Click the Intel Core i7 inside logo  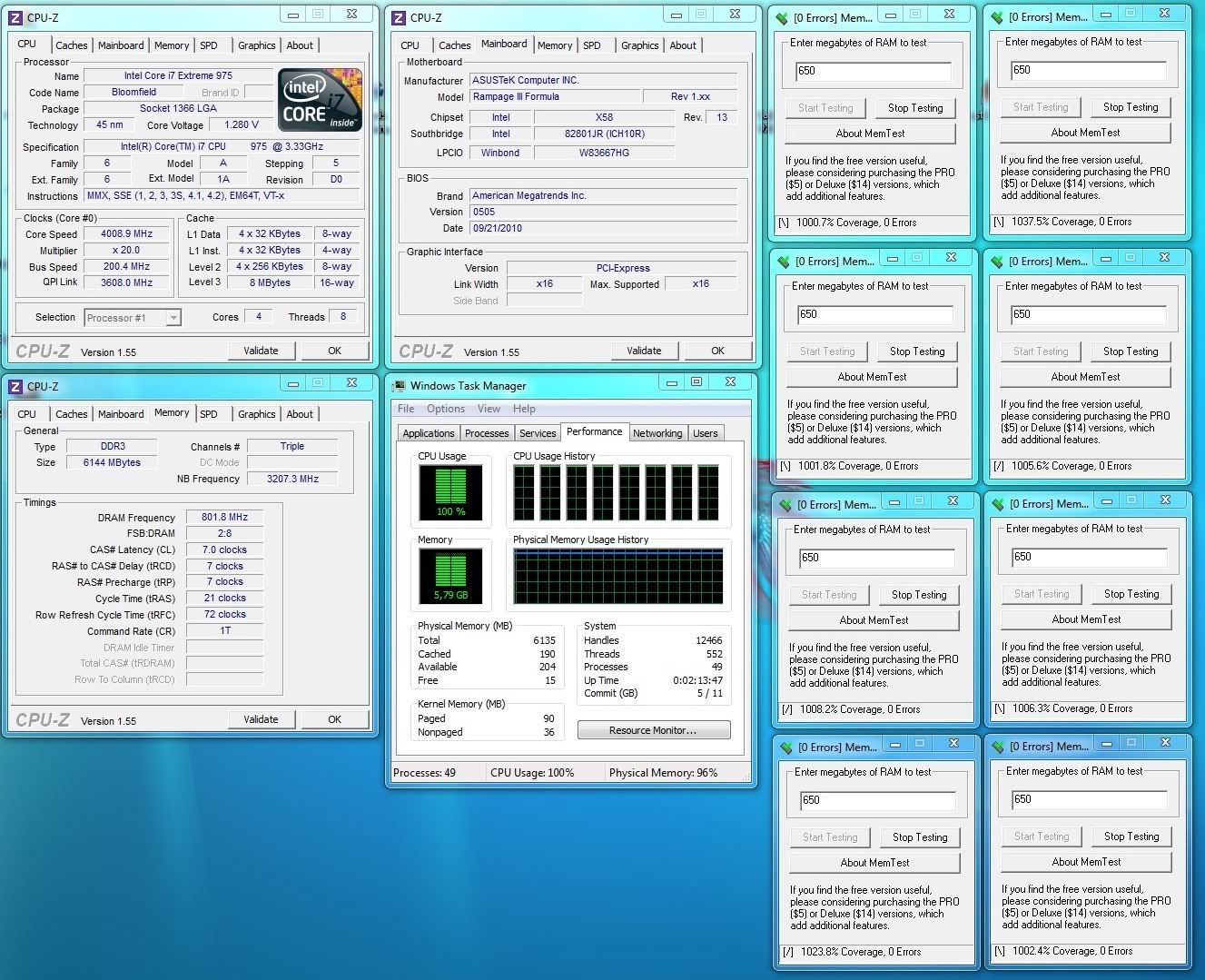[x=320, y=100]
